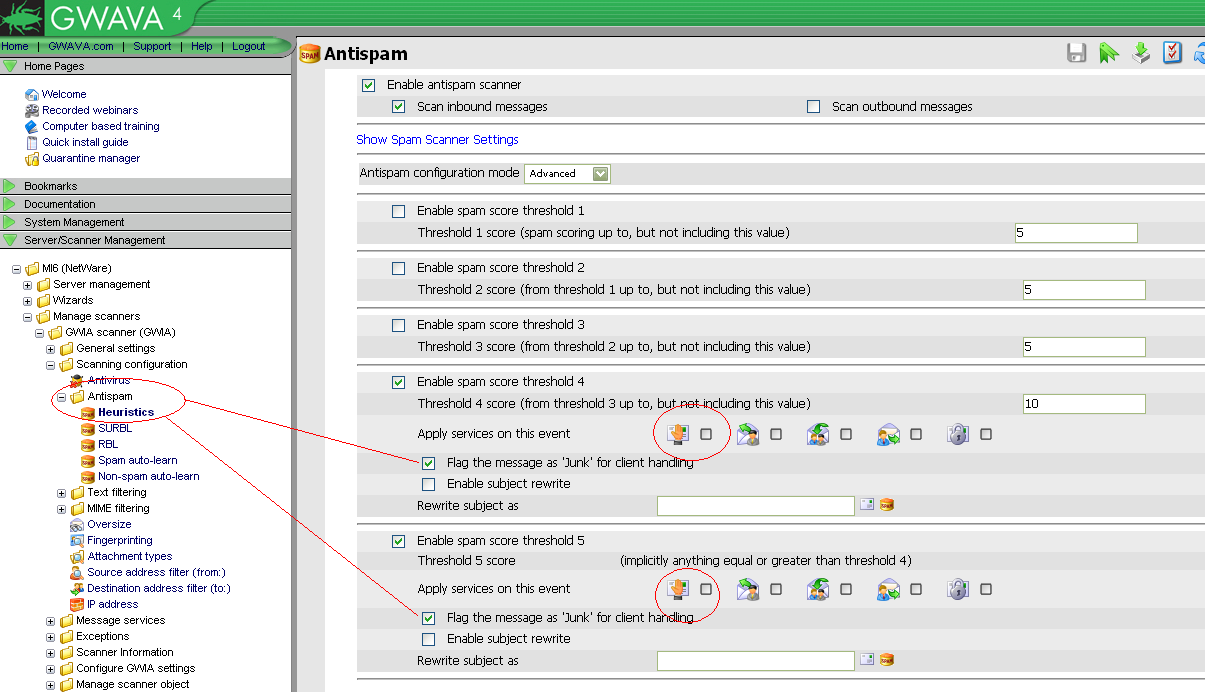
Task: Click the orange spam tag icon in threshold 5
Action: point(886,660)
